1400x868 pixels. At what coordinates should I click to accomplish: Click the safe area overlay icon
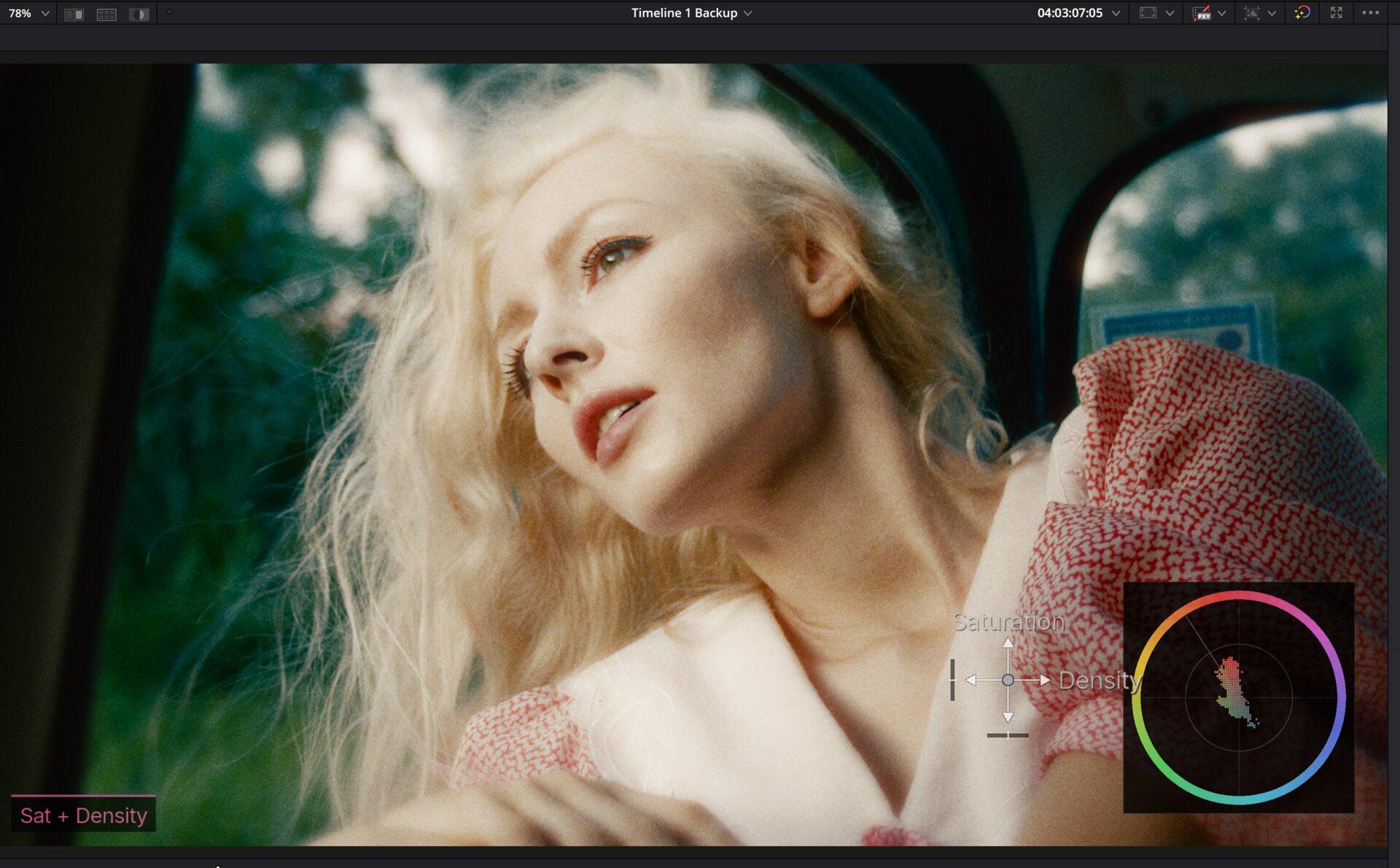point(1148,13)
